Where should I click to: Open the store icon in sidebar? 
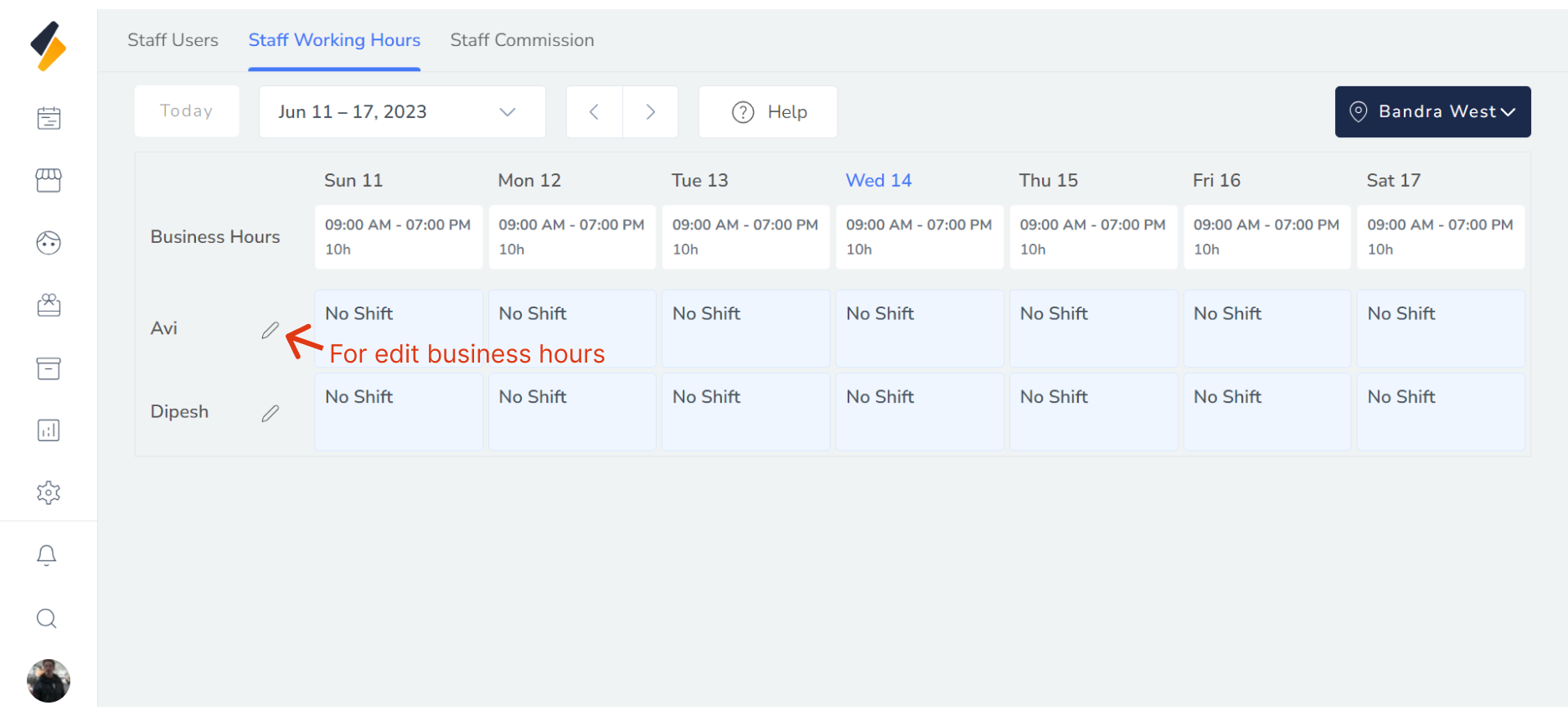[x=49, y=180]
